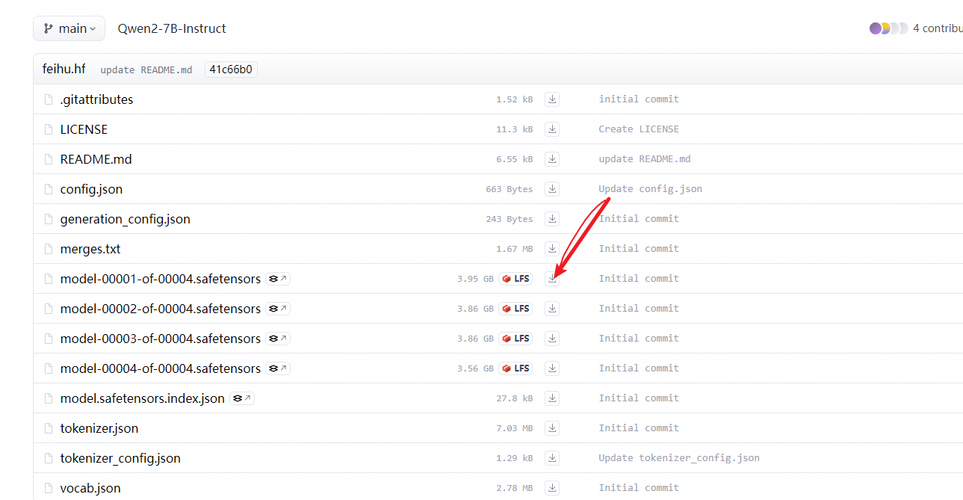Open 'Initial commit' message in vocab.json row

point(639,487)
